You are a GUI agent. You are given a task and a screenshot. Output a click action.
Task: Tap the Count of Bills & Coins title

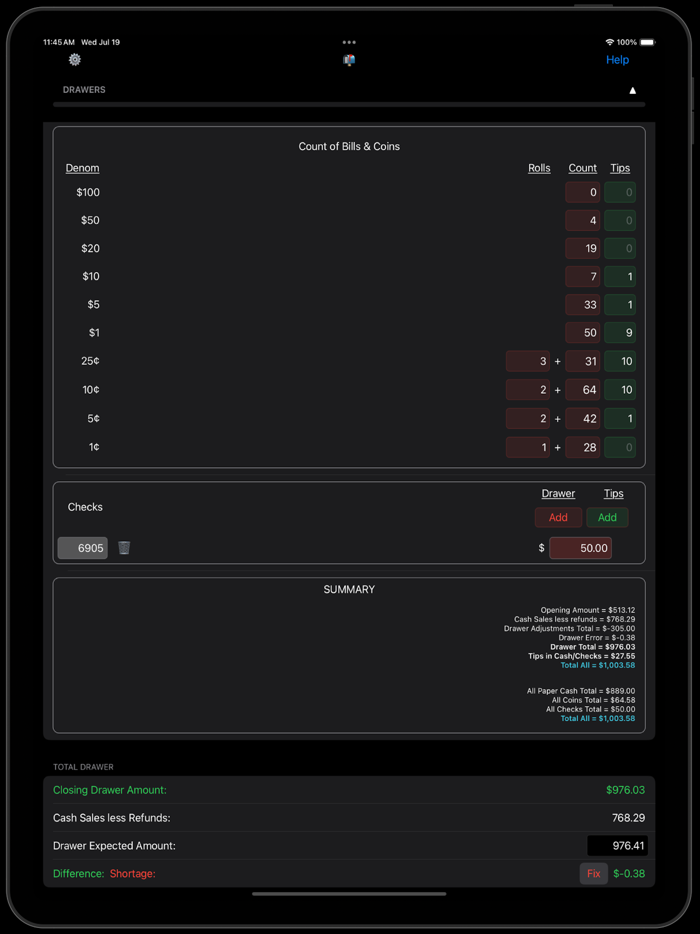(349, 147)
